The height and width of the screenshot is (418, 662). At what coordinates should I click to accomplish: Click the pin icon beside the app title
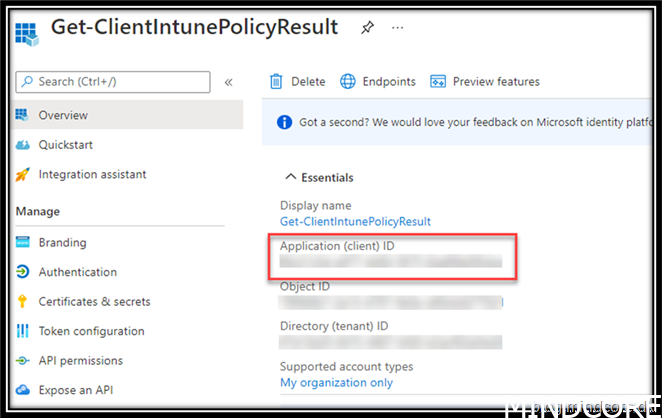coord(367,28)
